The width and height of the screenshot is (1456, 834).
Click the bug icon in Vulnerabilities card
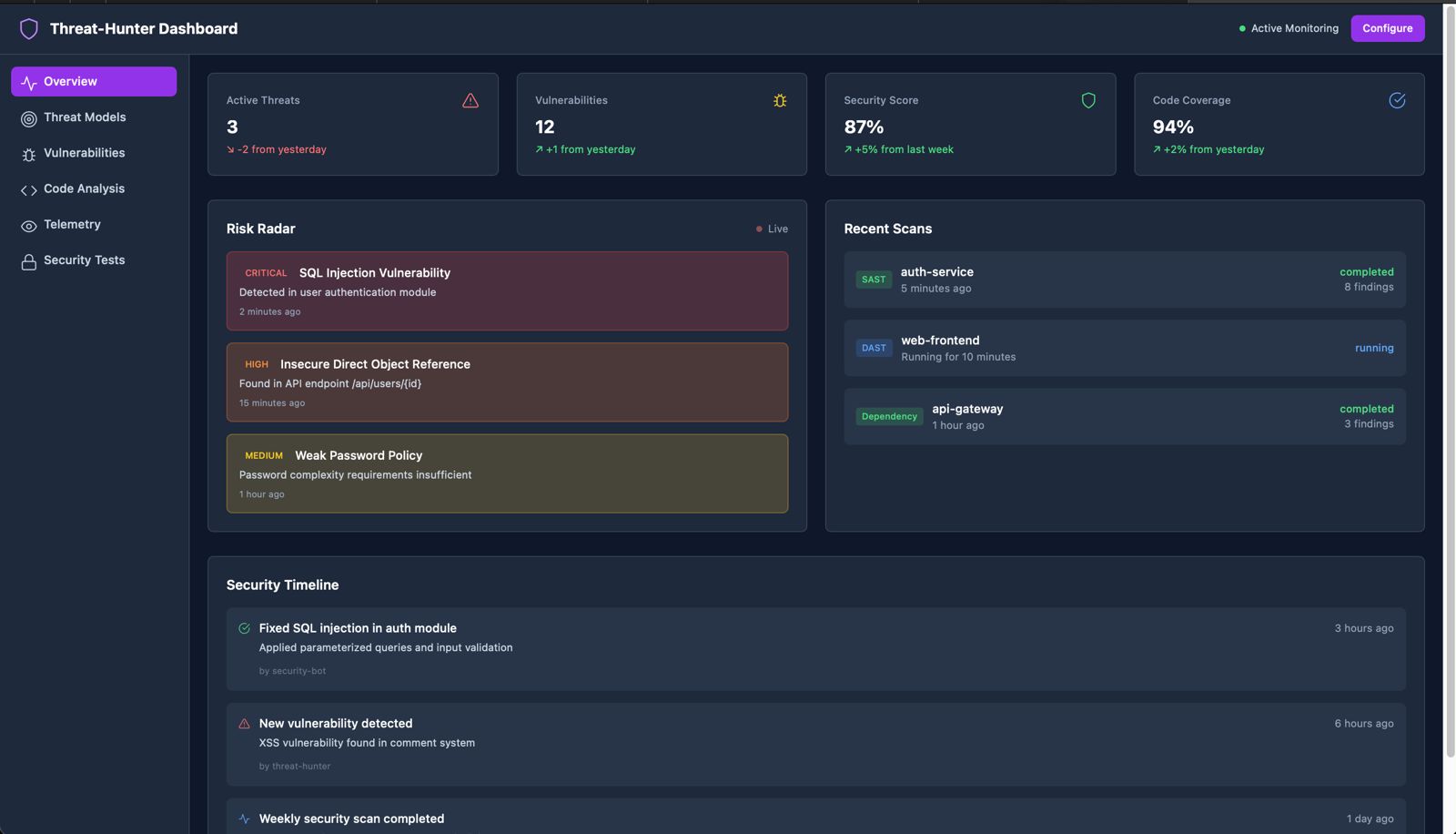(x=779, y=101)
